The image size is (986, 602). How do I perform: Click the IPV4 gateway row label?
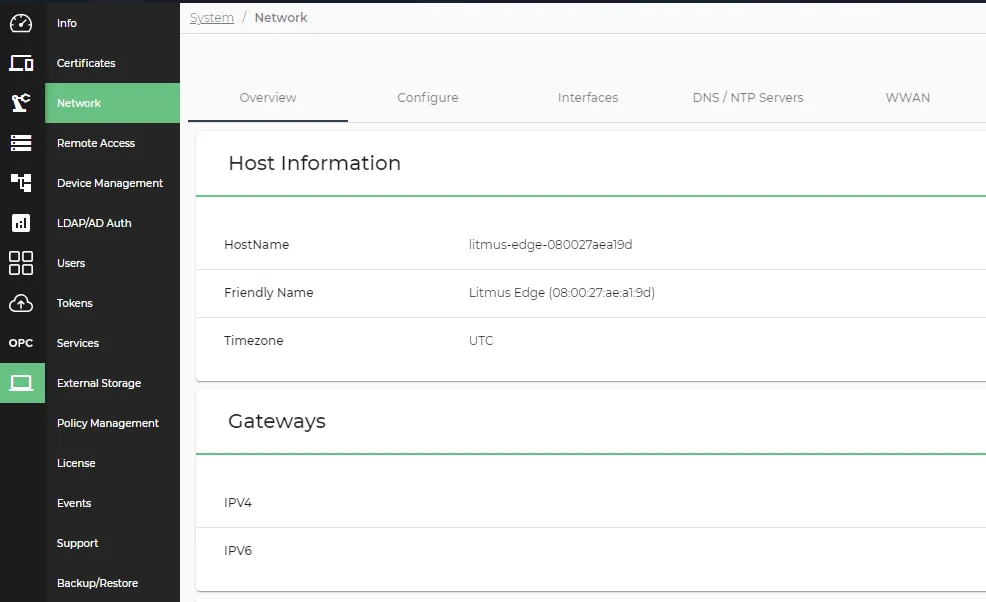point(238,503)
